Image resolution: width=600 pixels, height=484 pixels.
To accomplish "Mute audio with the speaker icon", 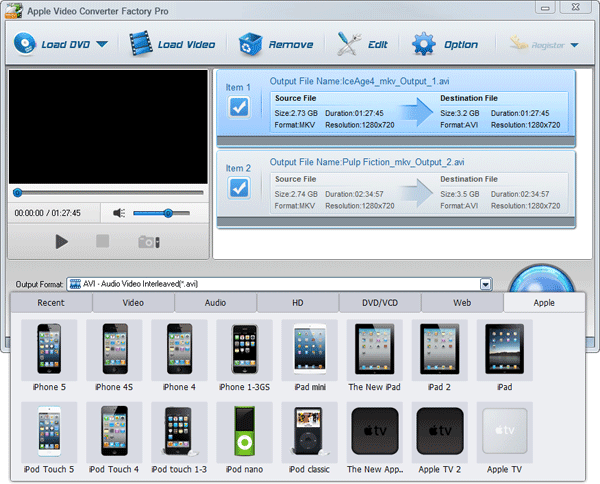I will click(x=119, y=213).
